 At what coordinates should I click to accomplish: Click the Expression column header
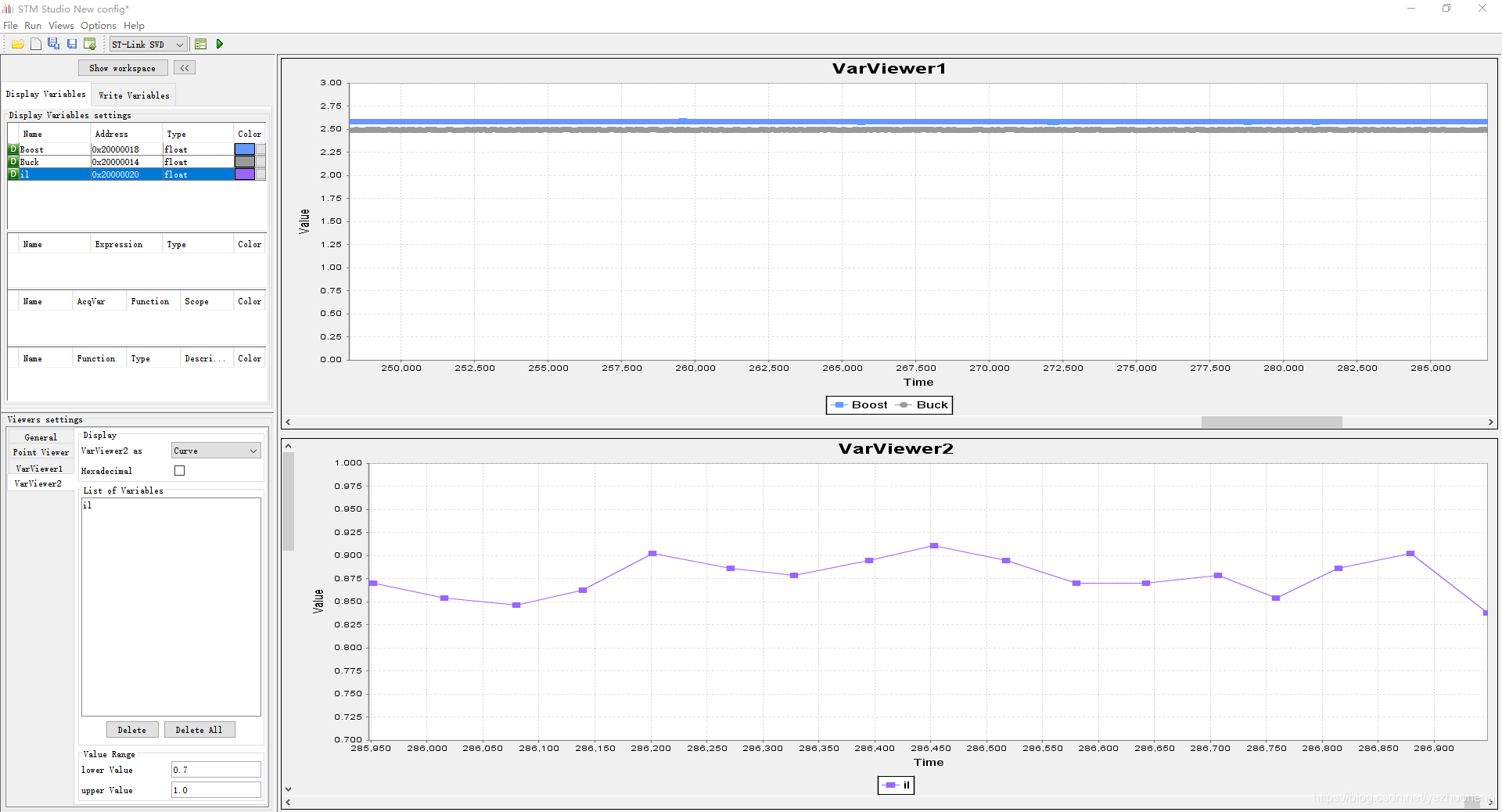(x=127, y=244)
